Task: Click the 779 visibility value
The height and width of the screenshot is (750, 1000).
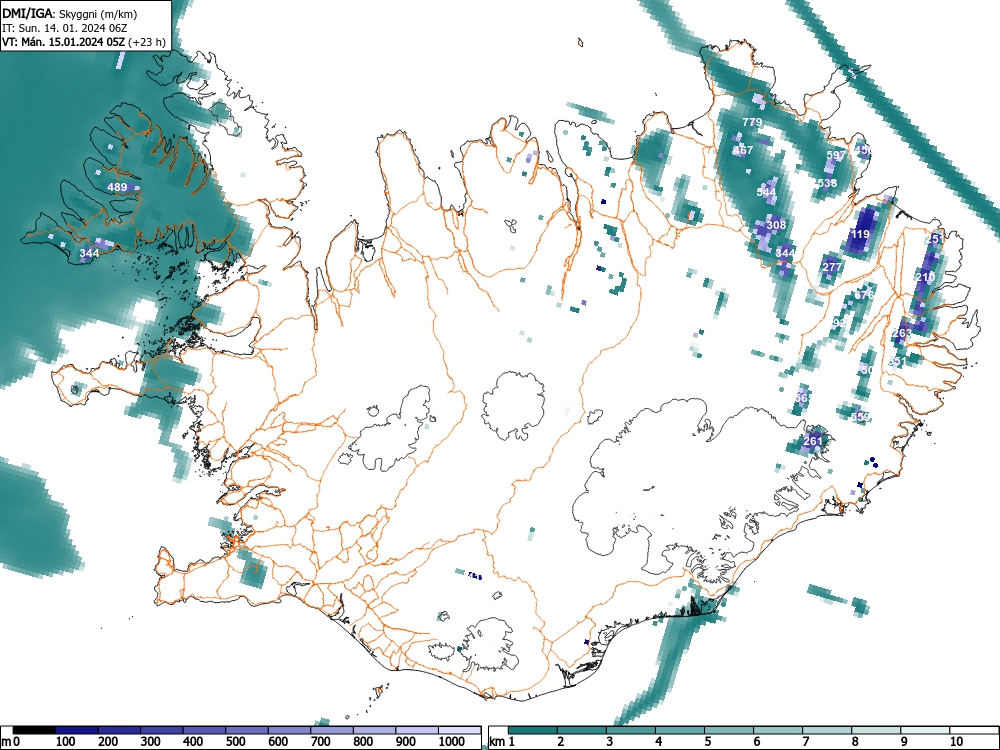Action: pos(752,122)
